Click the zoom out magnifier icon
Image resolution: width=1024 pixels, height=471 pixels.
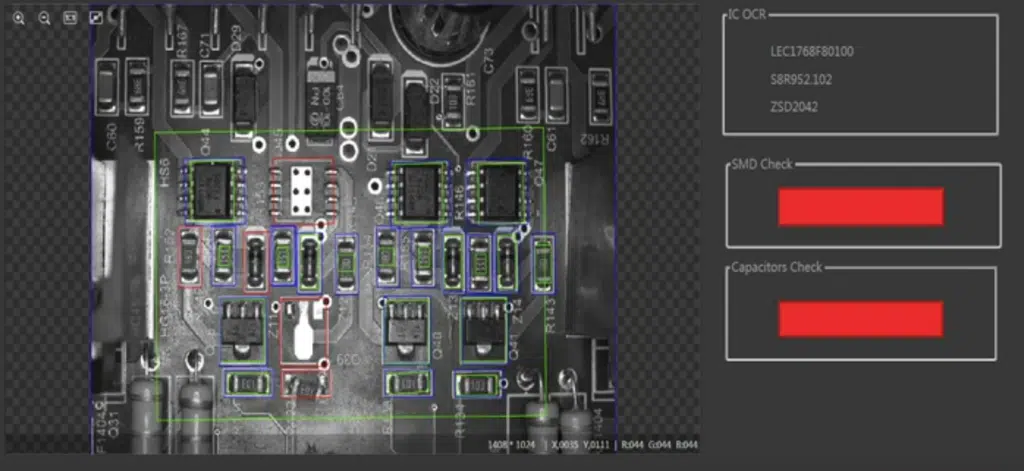[x=44, y=18]
